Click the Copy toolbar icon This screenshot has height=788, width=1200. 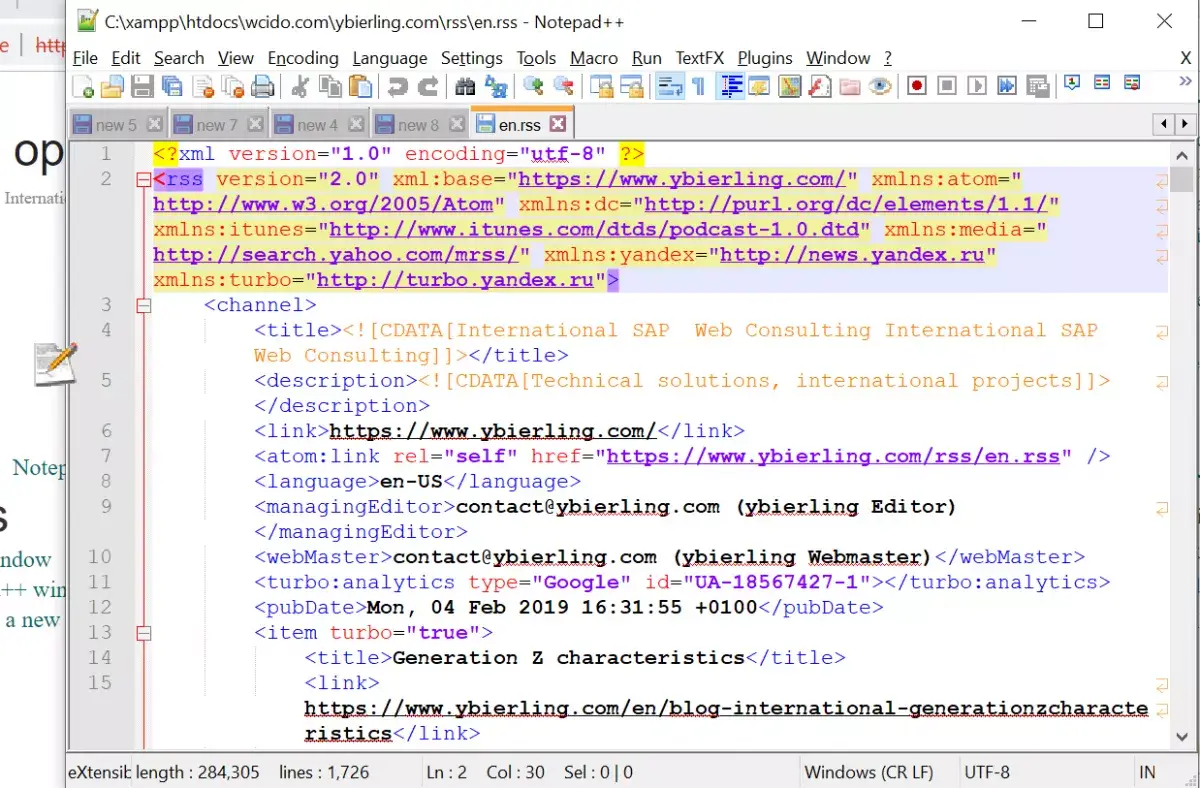point(329,87)
